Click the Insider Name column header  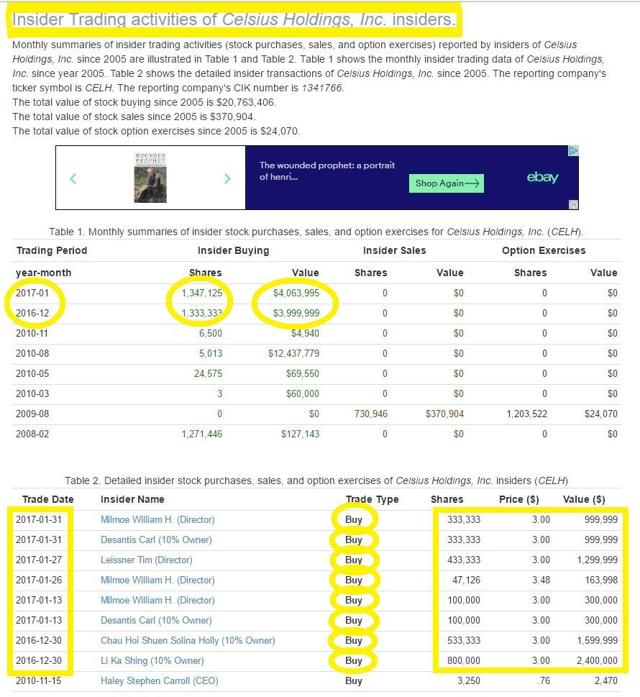tap(132, 499)
